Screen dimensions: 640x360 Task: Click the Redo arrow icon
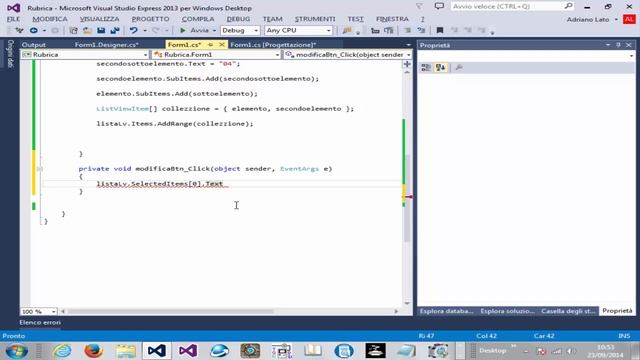(x=156, y=30)
